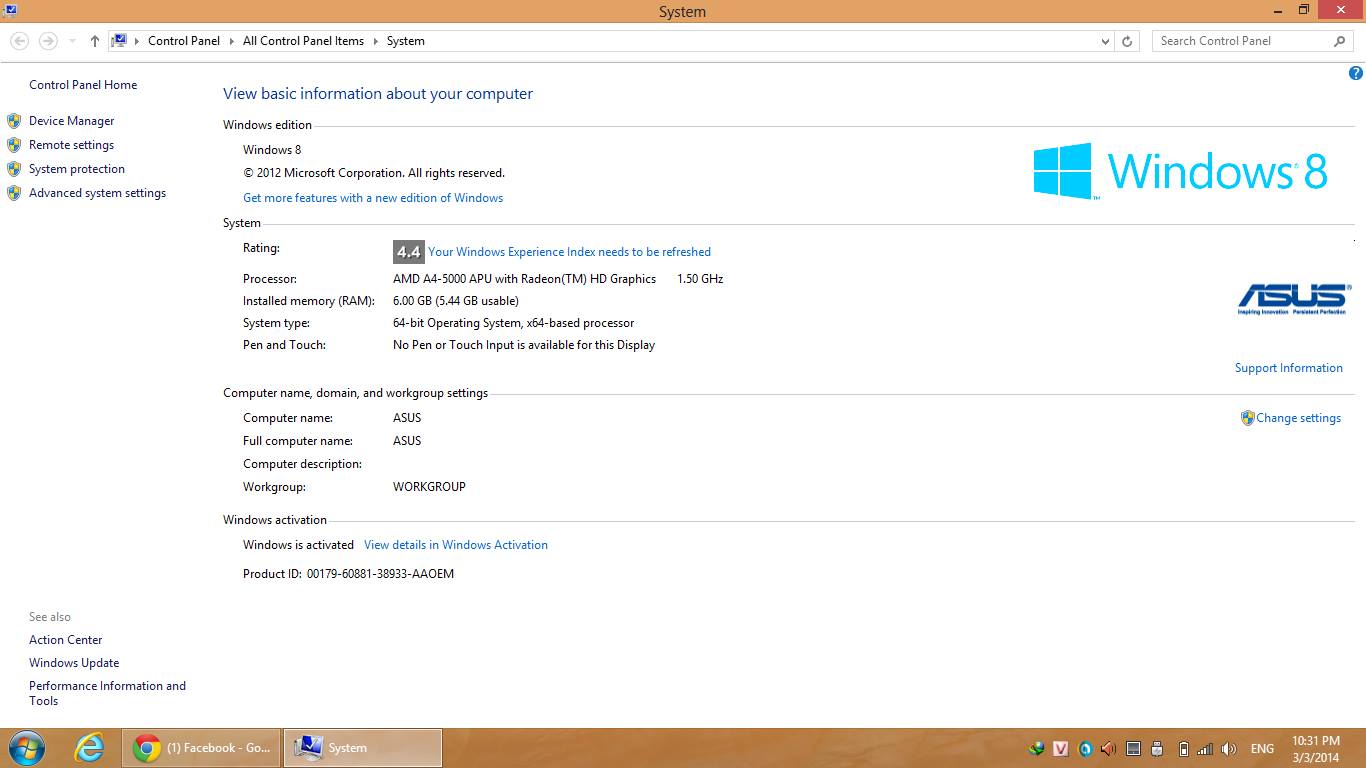The width and height of the screenshot is (1366, 768).
Task: Open the white volume speaker icon
Action: tap(1229, 748)
